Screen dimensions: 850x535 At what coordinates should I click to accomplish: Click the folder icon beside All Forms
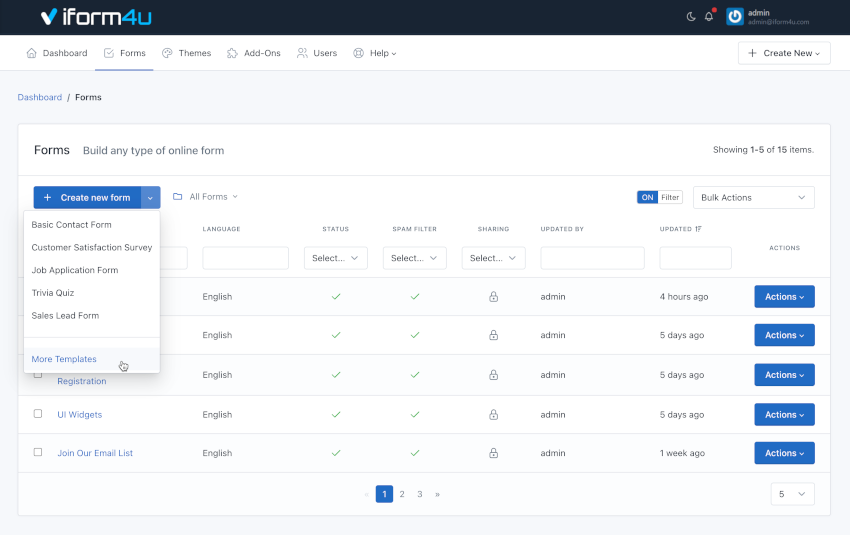point(177,197)
